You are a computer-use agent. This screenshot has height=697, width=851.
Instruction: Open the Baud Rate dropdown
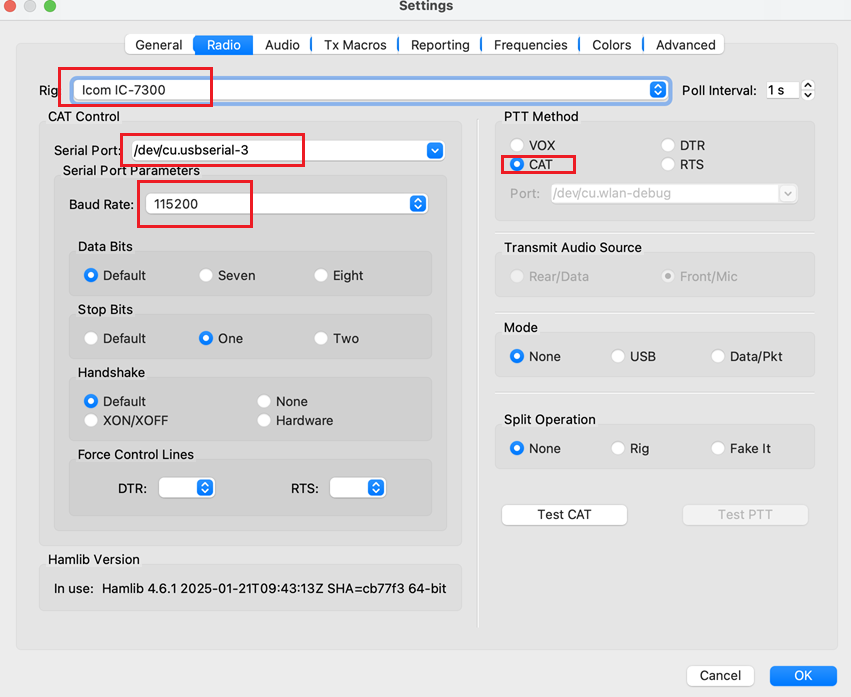point(417,204)
